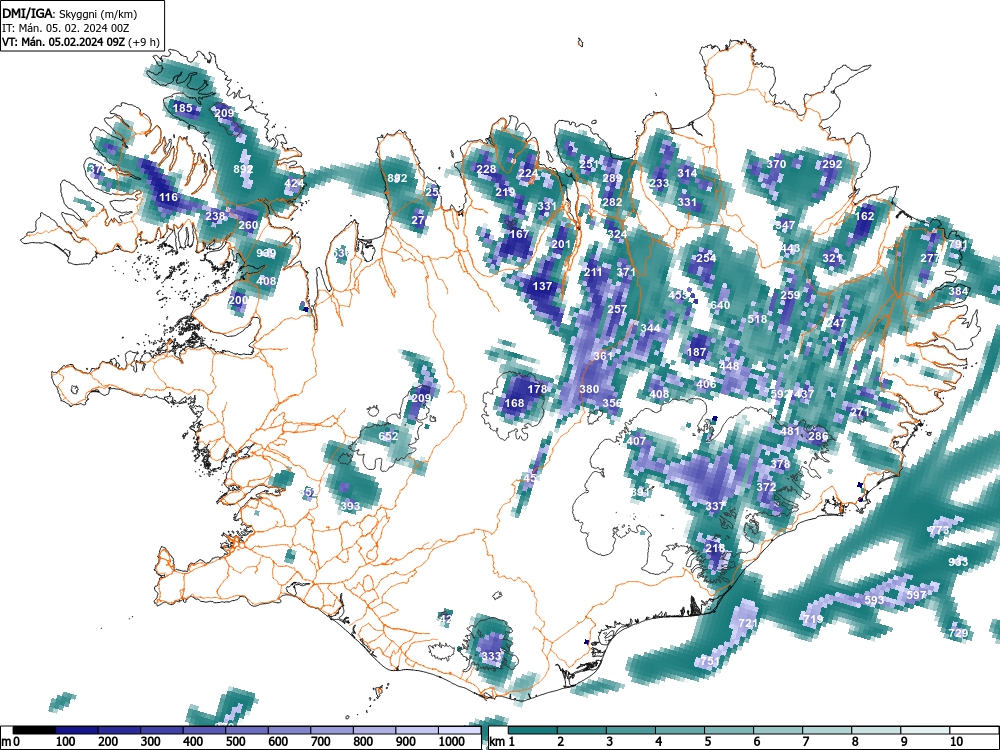
Task: Click the map value '218'
Action: [x=716, y=548]
